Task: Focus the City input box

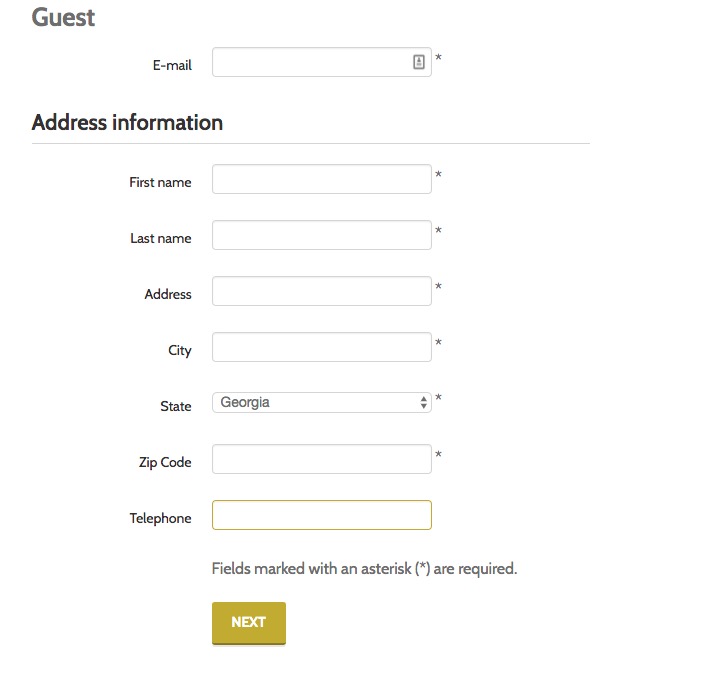Action: pos(321,348)
